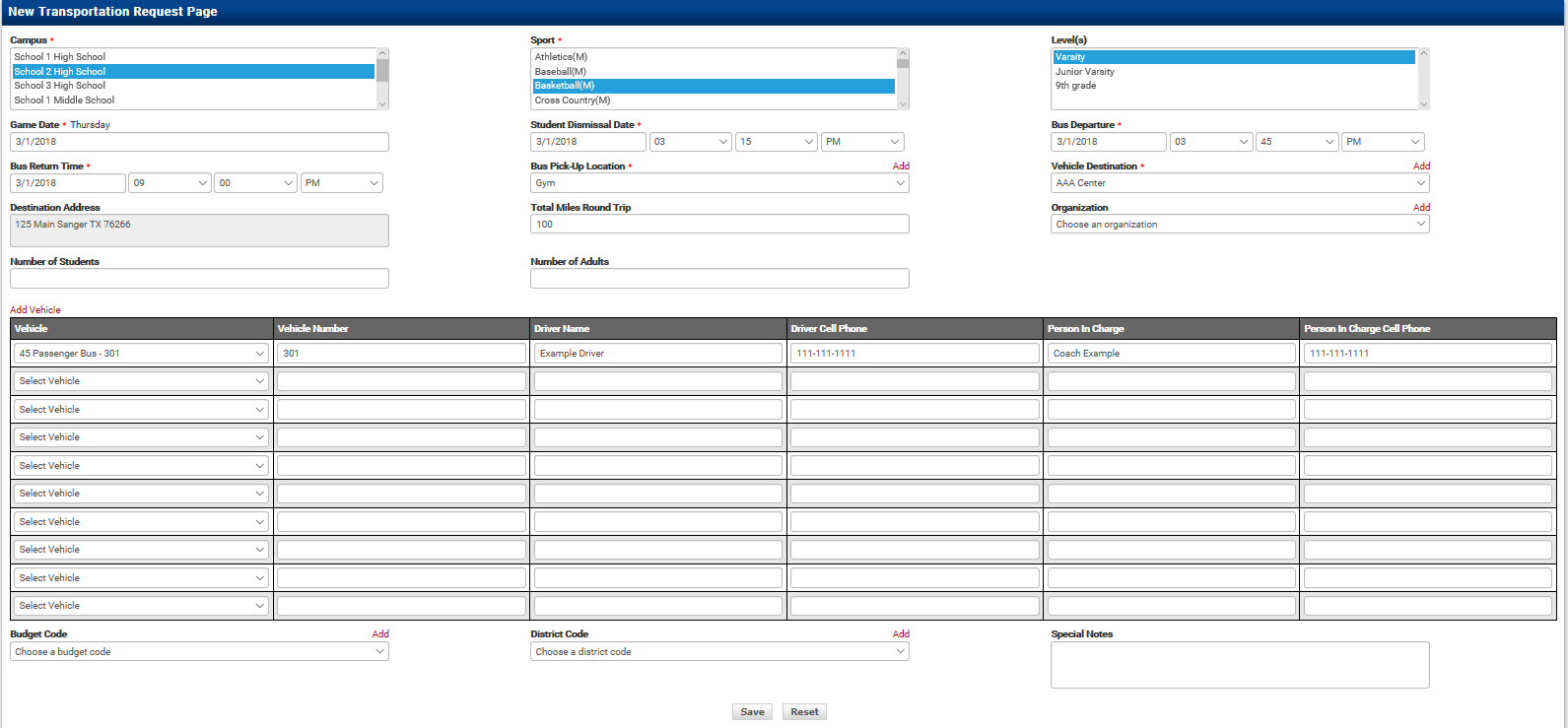1568x728 pixels.
Task: Open Student Dismissal minute dropdown showing 15
Action: pos(777,142)
